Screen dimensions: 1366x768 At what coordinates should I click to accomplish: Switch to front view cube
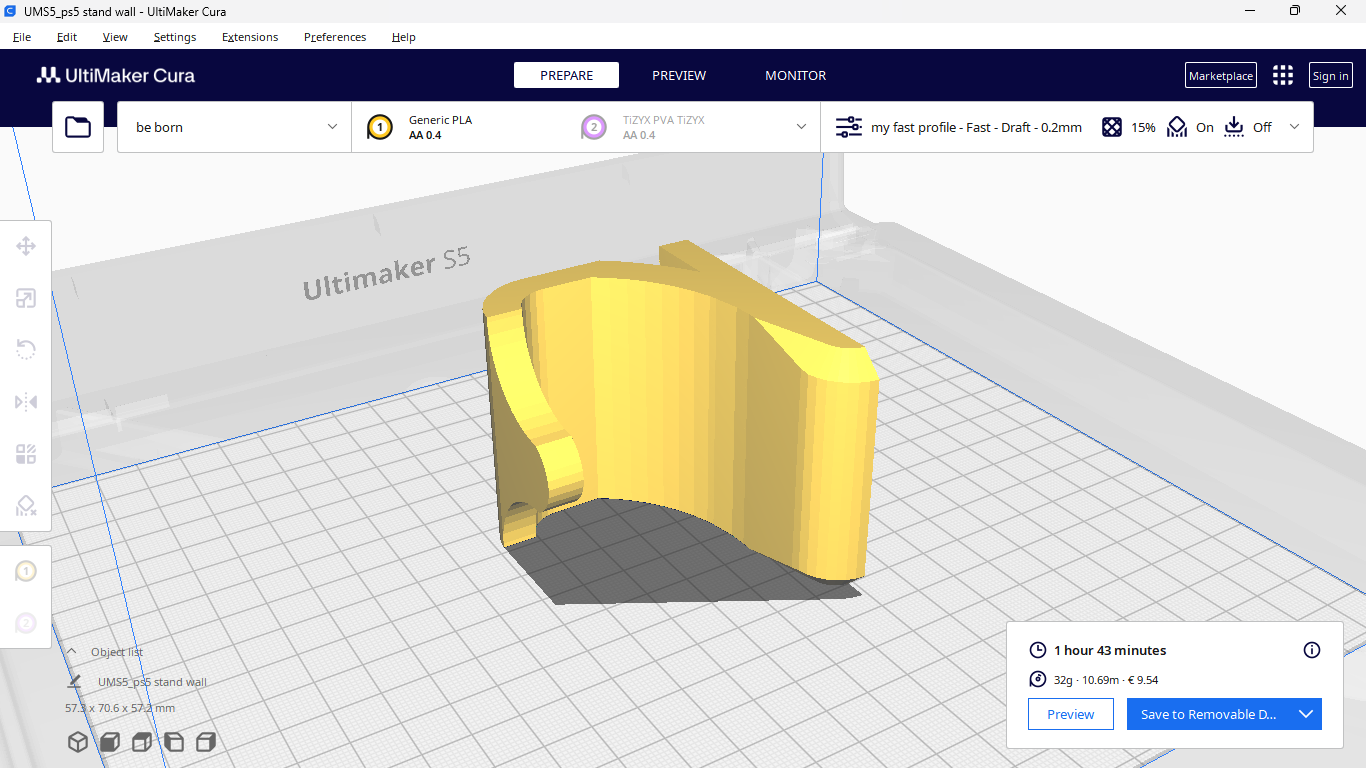110,742
